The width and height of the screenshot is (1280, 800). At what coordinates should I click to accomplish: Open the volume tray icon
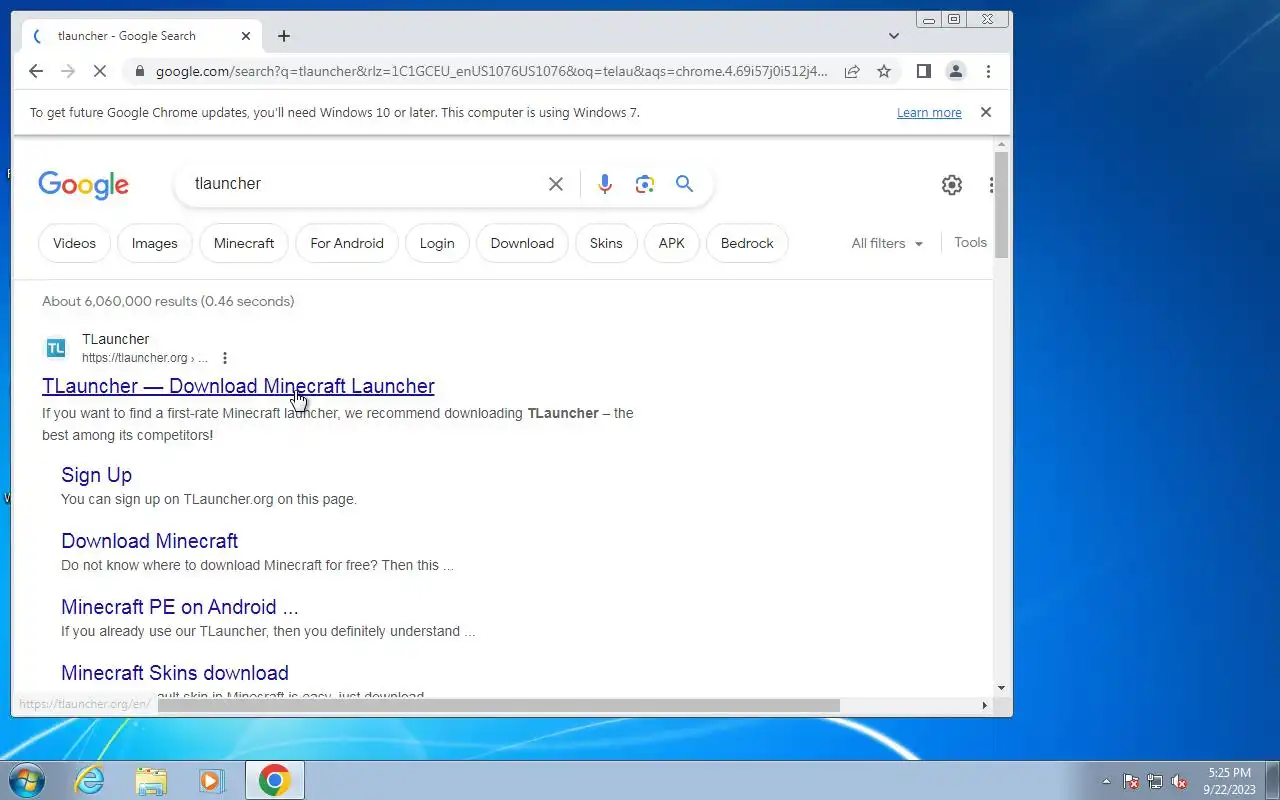[1179, 781]
